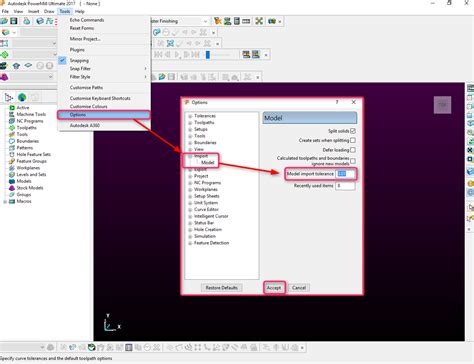The image size is (474, 364).
Task: Select Model under Import in Options tree
Action: pyautogui.click(x=207, y=163)
